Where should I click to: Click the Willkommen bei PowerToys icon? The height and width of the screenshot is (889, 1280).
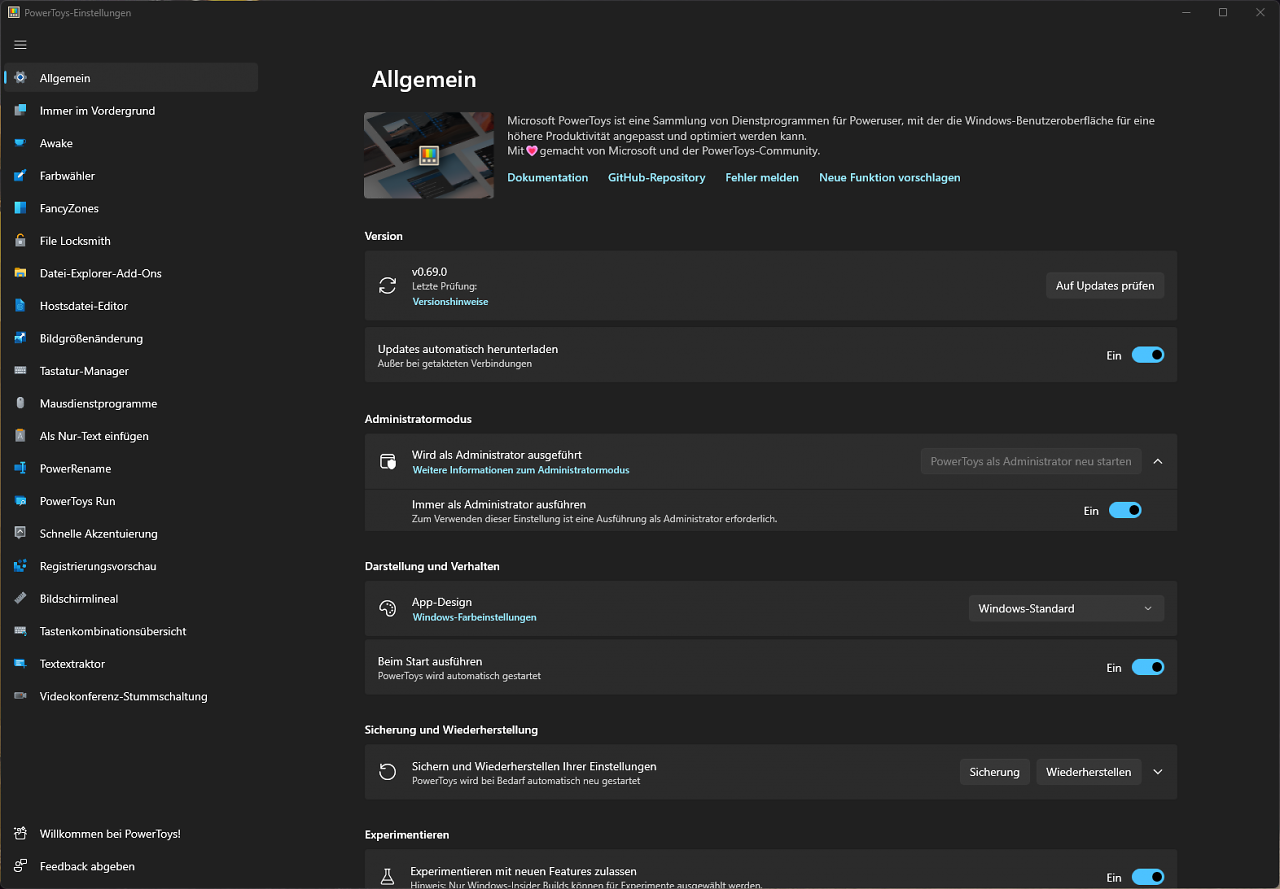pos(20,834)
